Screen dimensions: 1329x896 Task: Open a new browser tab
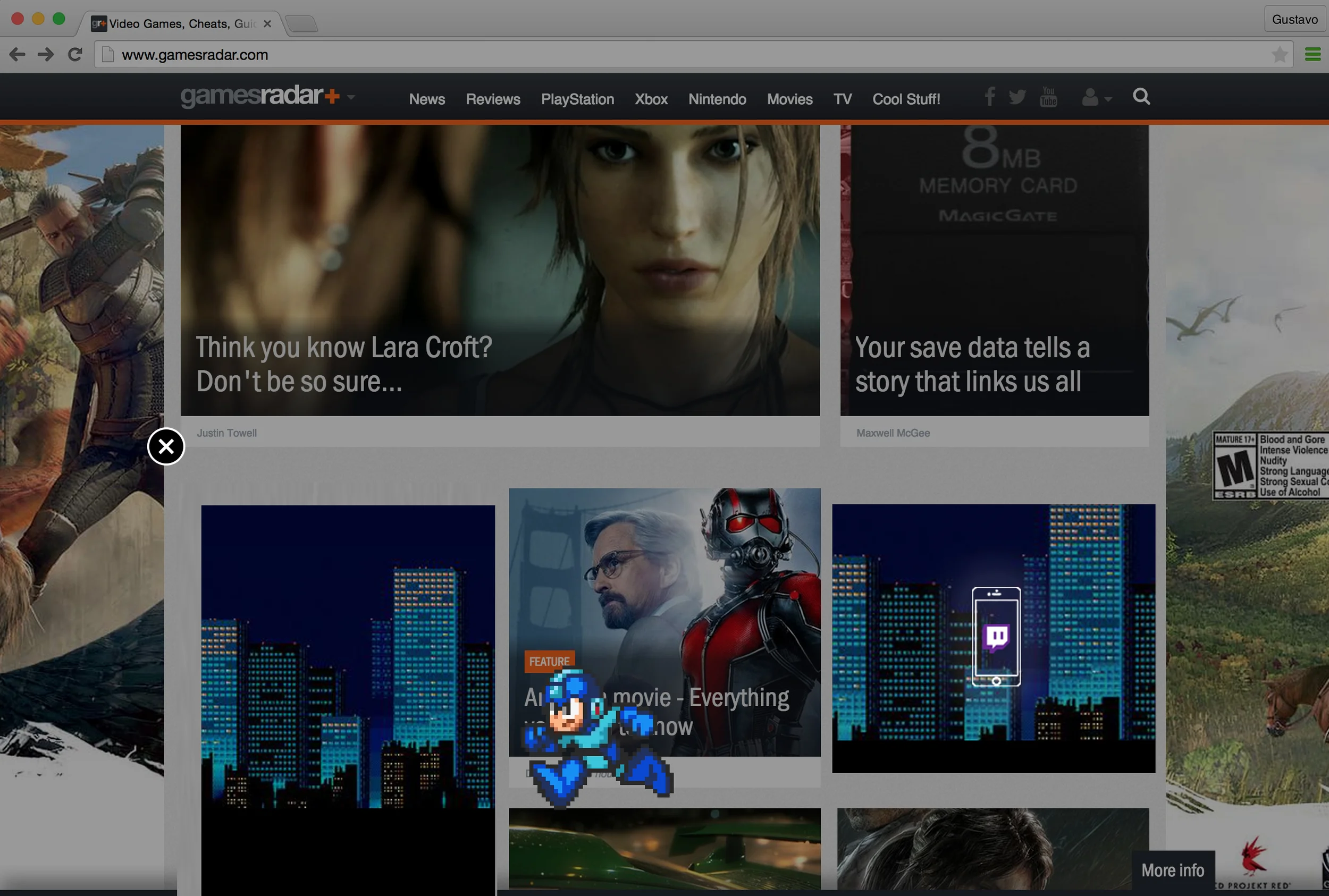tap(301, 23)
